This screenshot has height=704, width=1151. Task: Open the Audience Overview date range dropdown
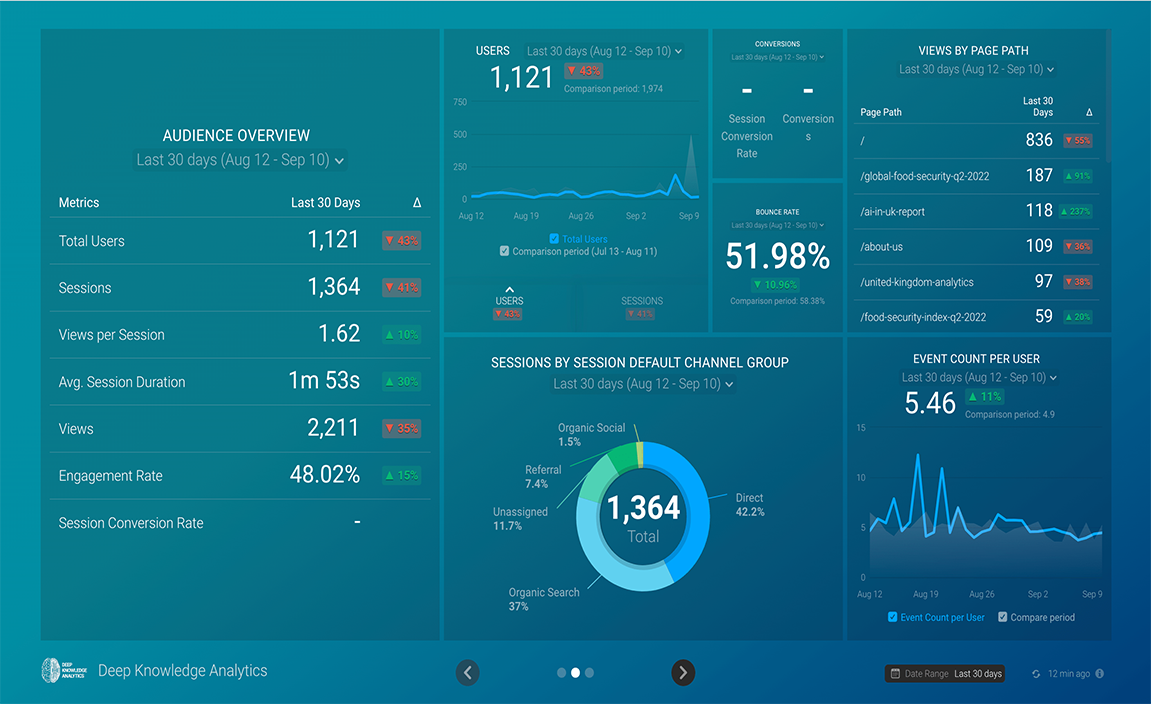tap(240, 160)
